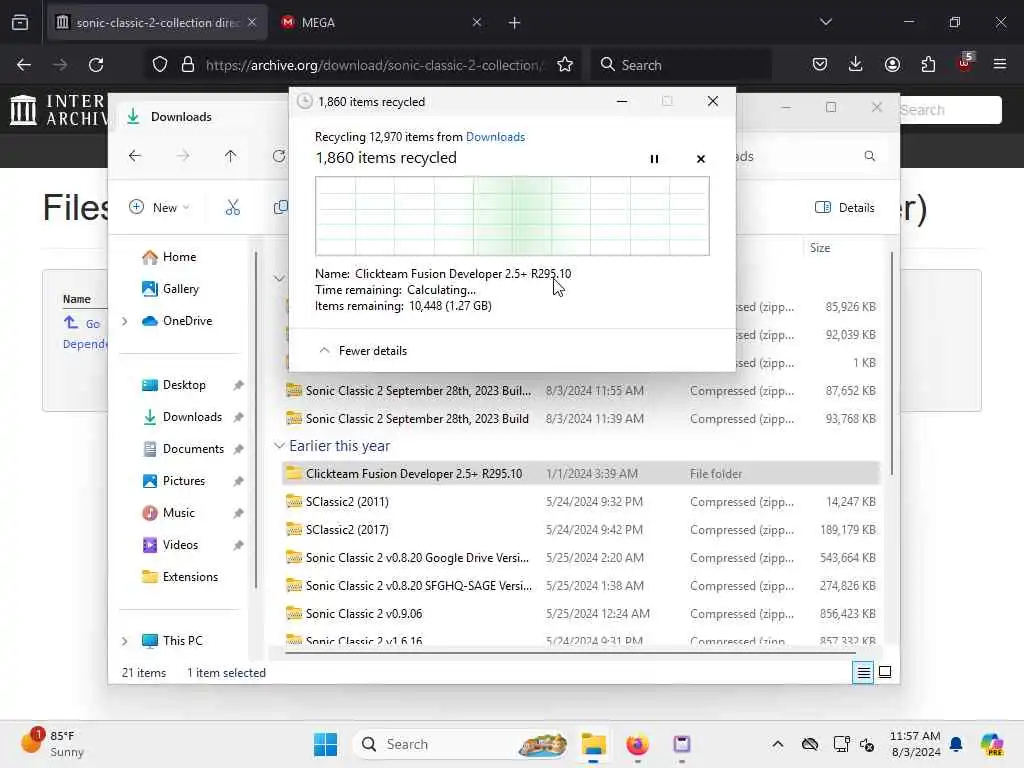Open a new Firefox tab
Image resolution: width=1024 pixels, height=768 pixels.
click(515, 23)
